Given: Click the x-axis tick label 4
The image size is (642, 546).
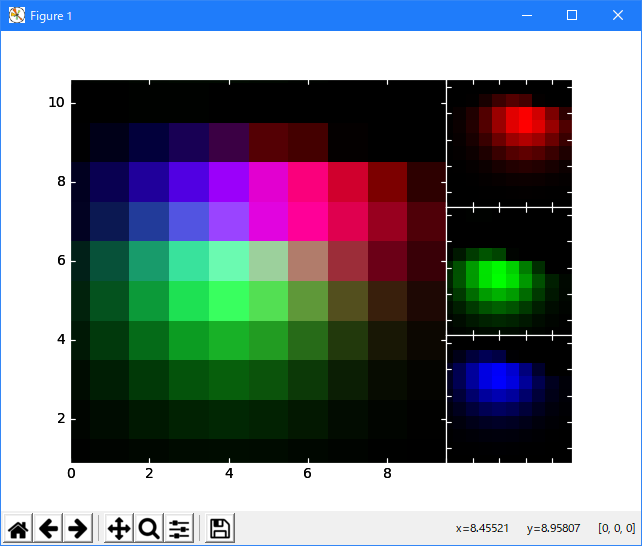Looking at the screenshot, I should (229, 472).
